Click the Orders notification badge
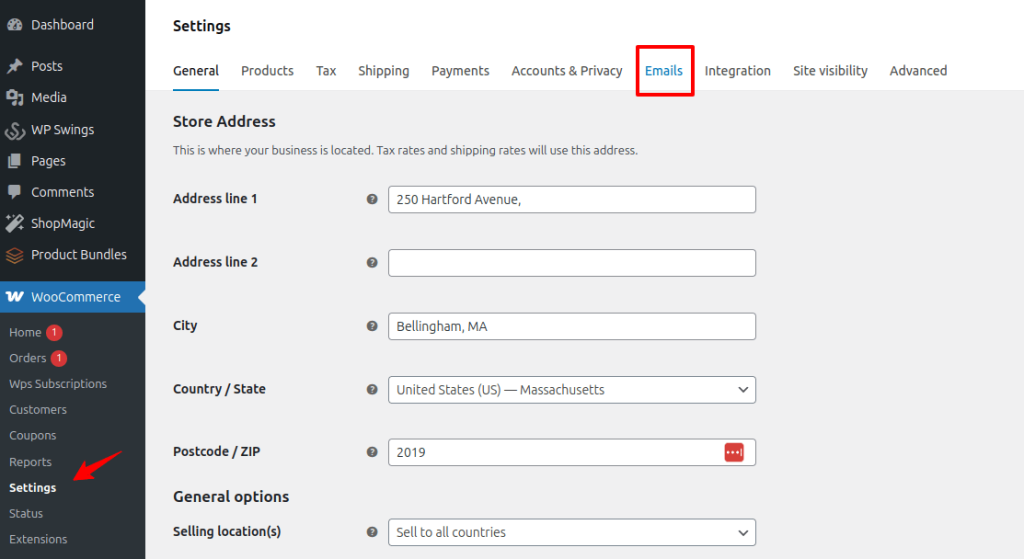 click(59, 358)
